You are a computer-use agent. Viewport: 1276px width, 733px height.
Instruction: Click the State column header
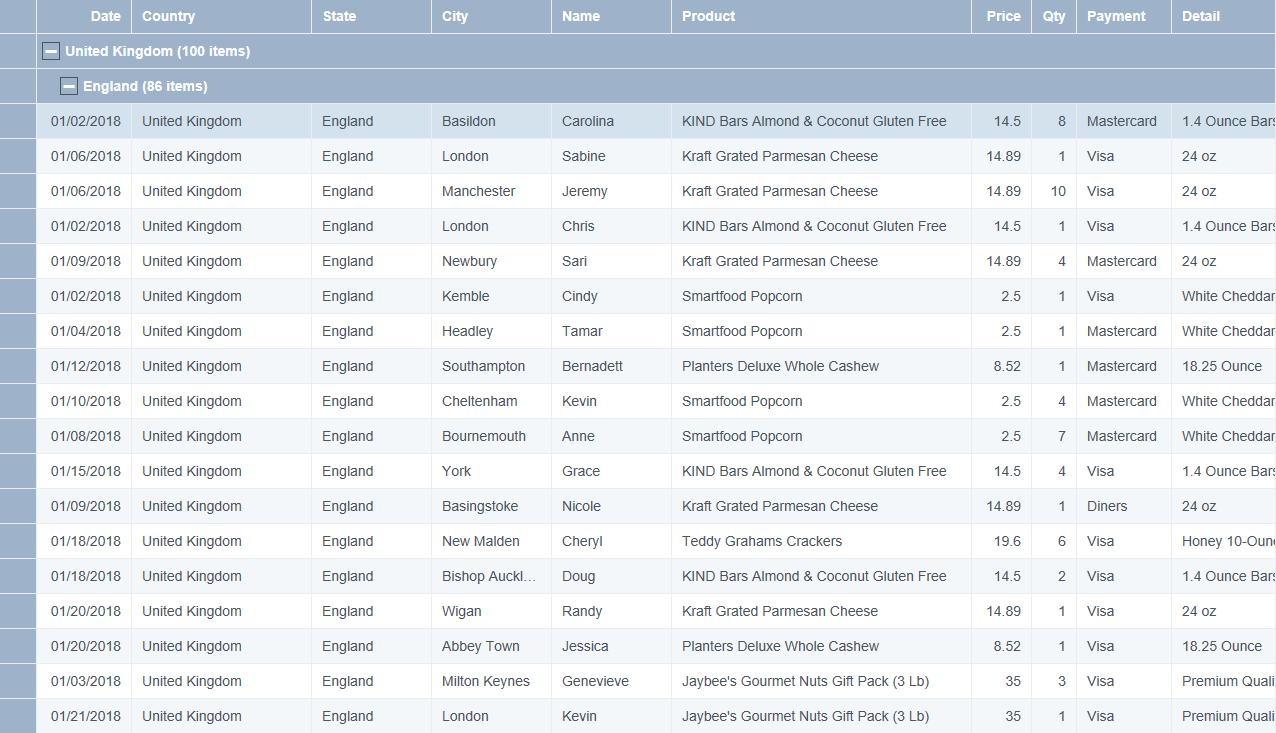(371, 16)
